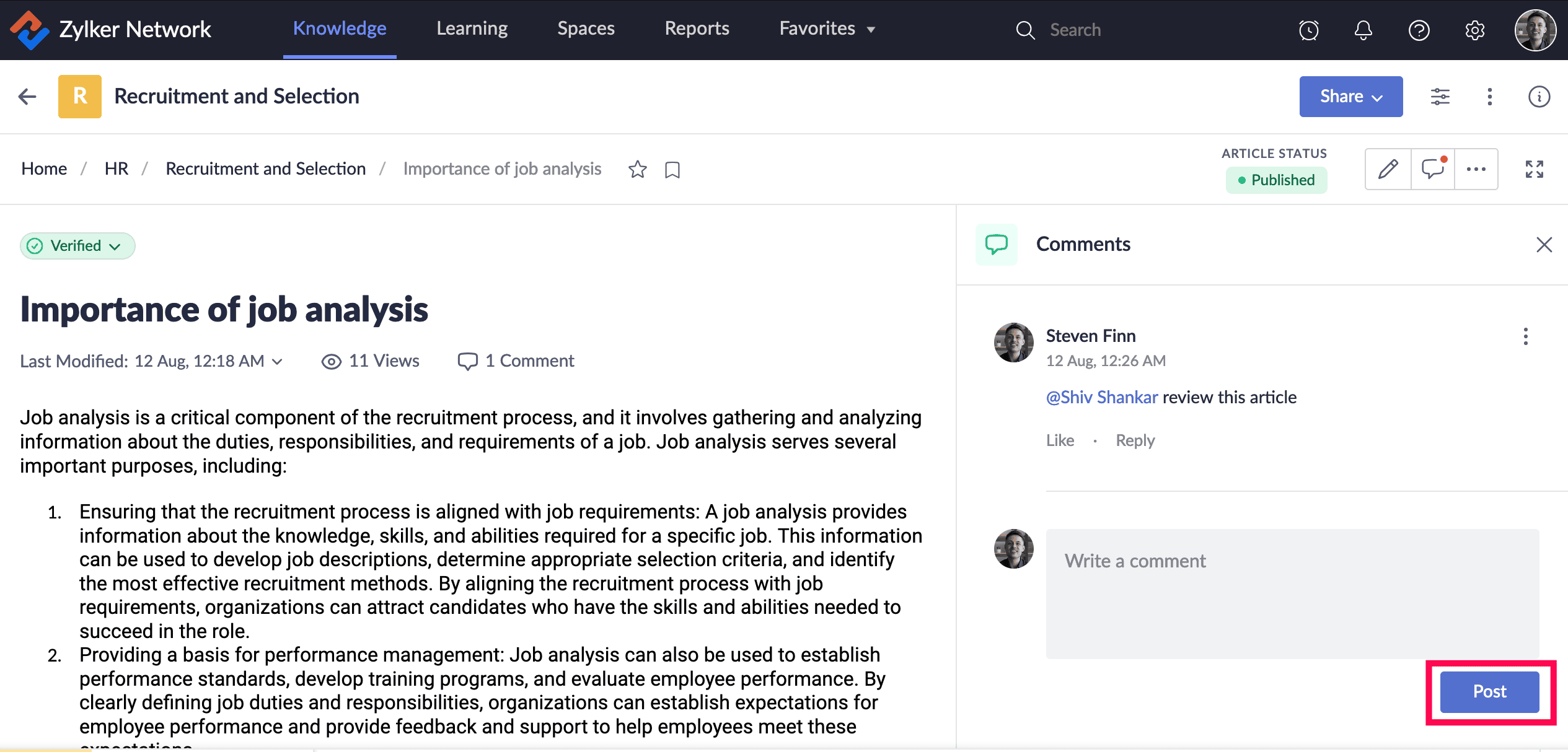
Task: Open the comments bubble icon in the toolbar
Action: pos(1433,169)
